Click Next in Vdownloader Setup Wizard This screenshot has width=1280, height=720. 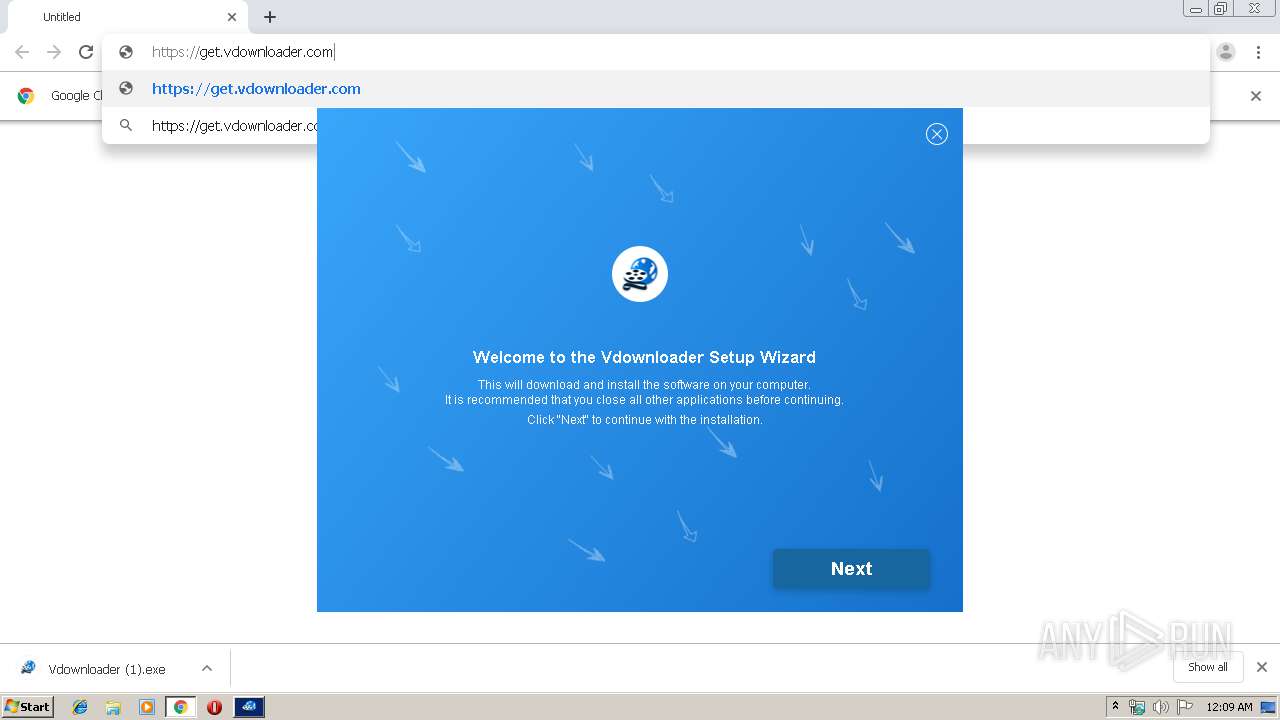click(851, 568)
